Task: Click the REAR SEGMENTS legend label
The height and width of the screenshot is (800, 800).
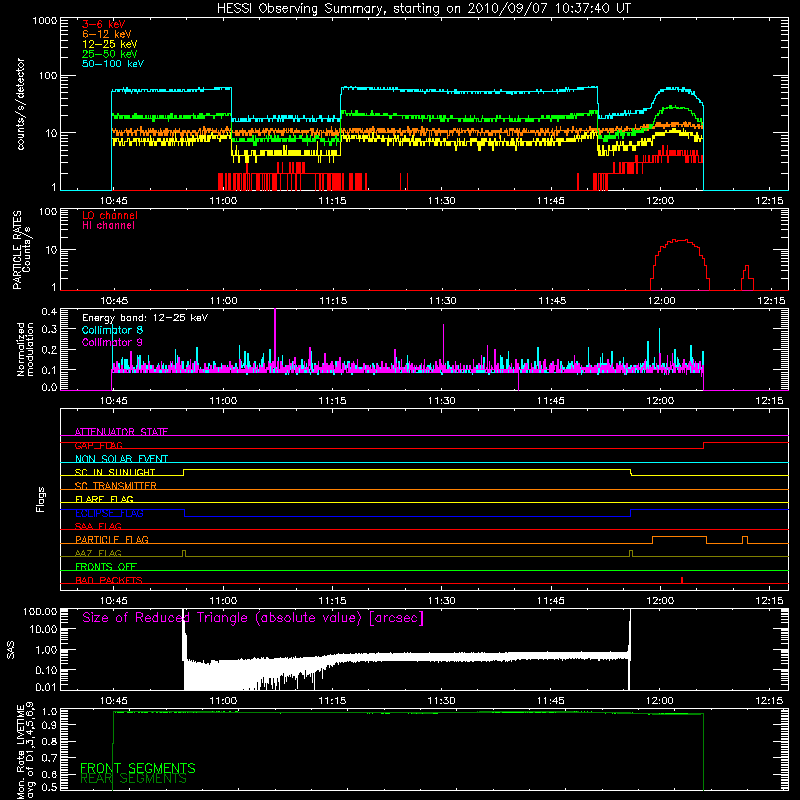Action: coord(134,779)
